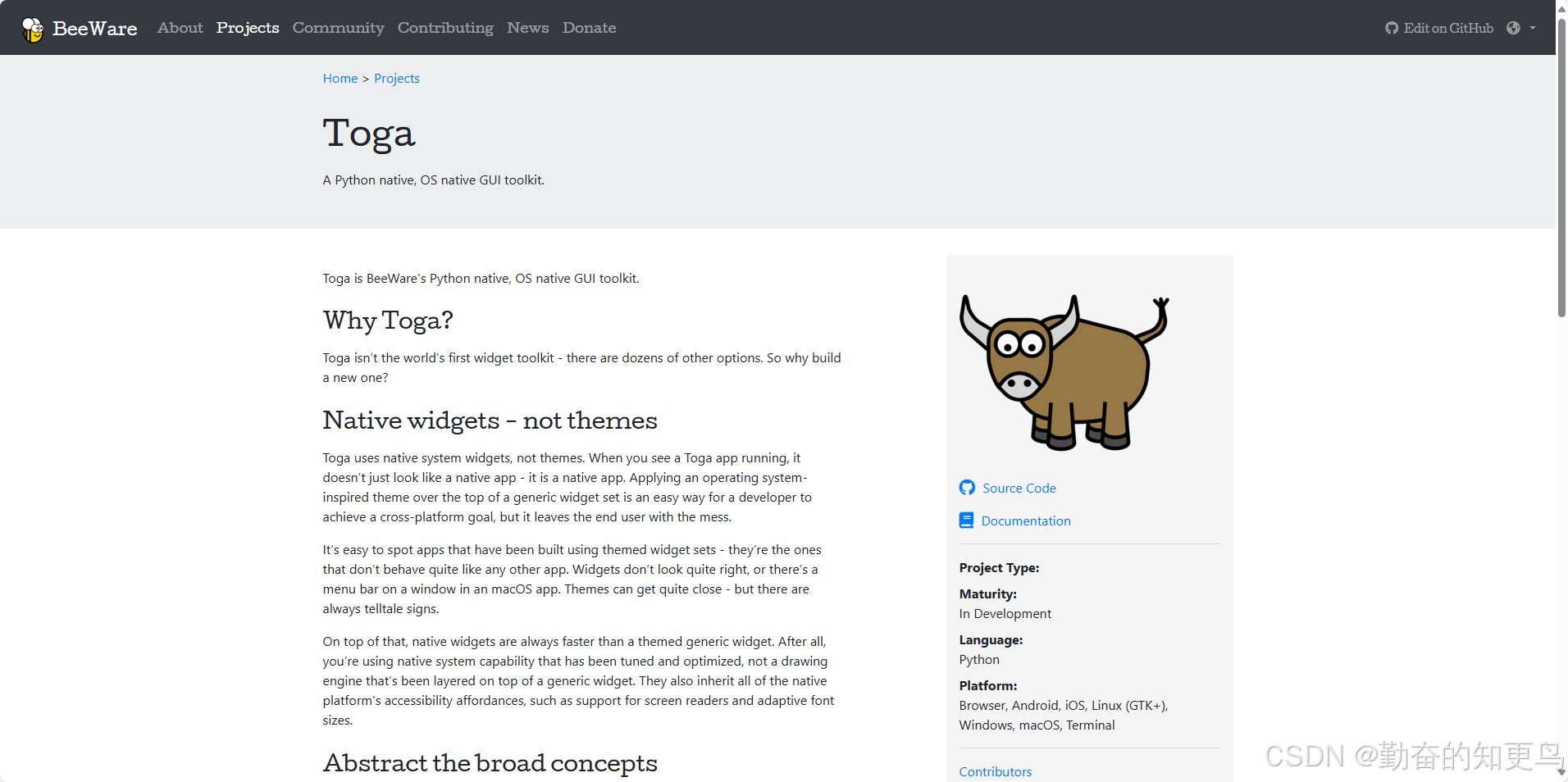The image size is (1568, 782).
Task: Click 'Native widgets - not themes' heading
Action: (x=490, y=421)
